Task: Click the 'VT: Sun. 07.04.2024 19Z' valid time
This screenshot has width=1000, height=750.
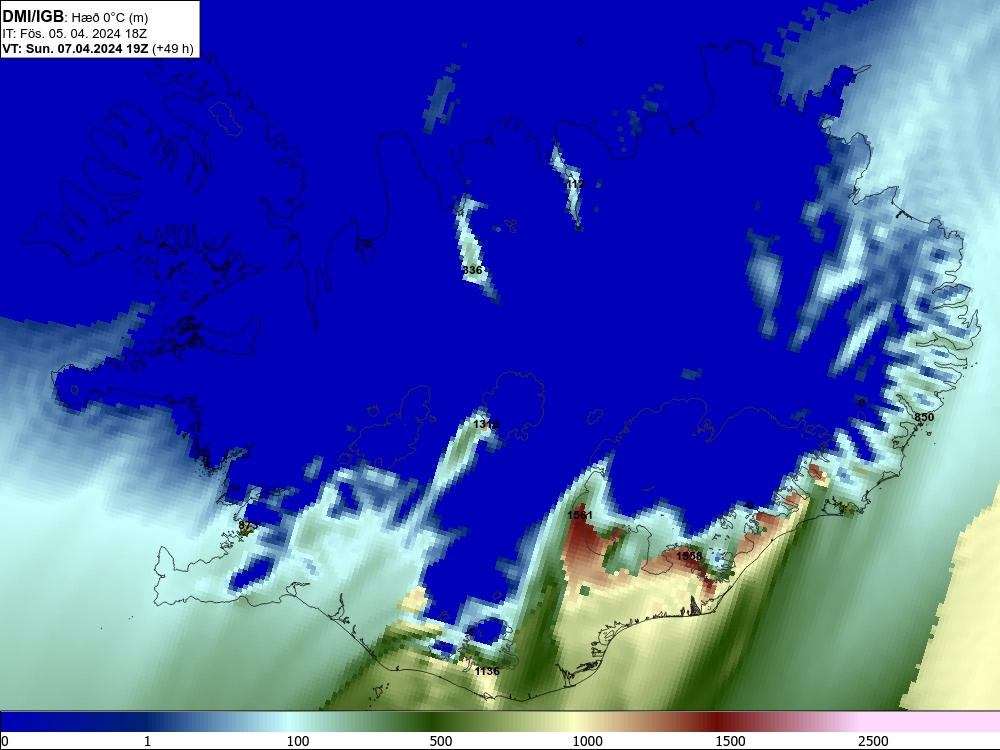Action: coord(75,48)
